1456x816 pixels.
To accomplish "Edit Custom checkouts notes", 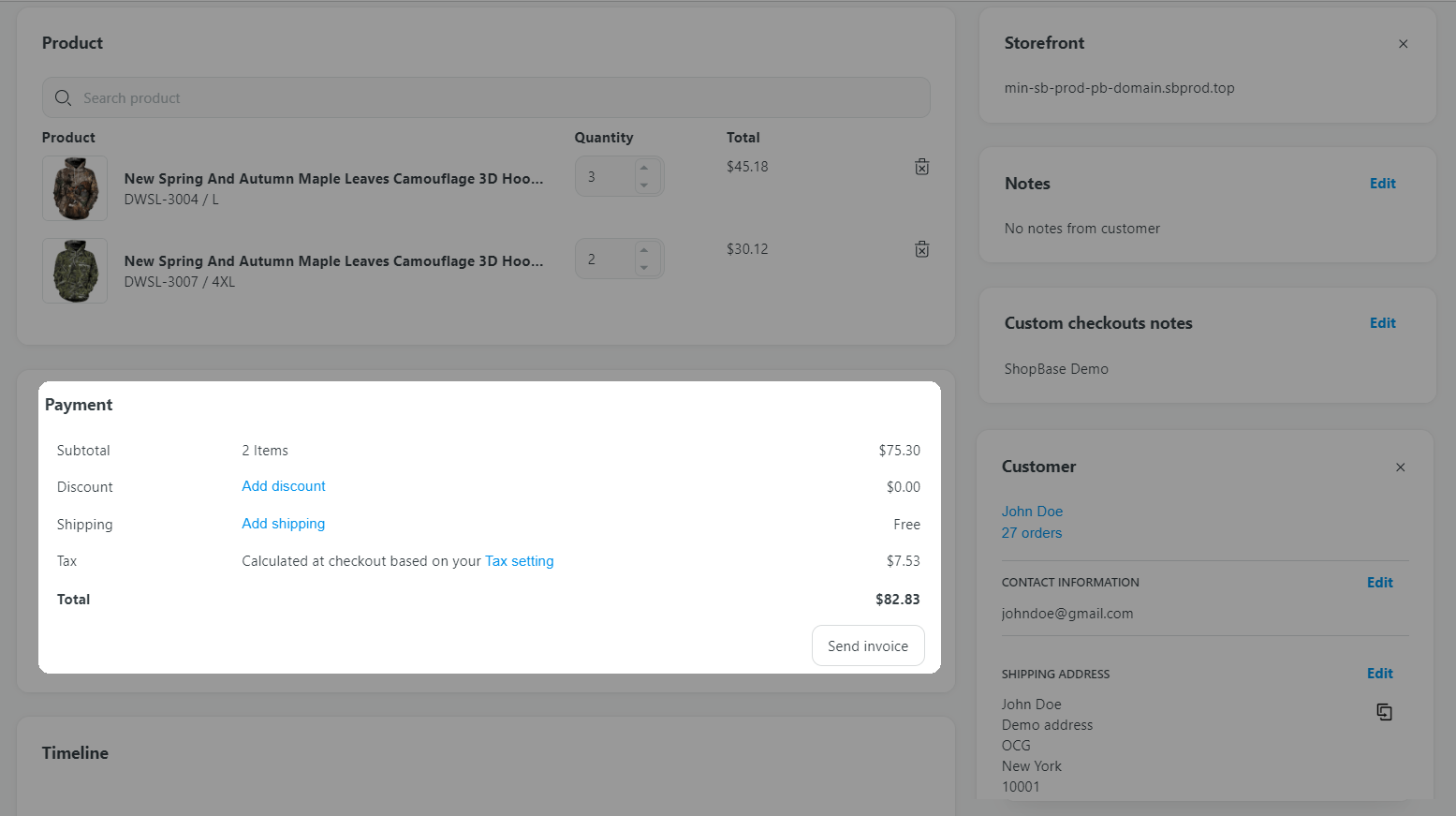I will point(1383,323).
